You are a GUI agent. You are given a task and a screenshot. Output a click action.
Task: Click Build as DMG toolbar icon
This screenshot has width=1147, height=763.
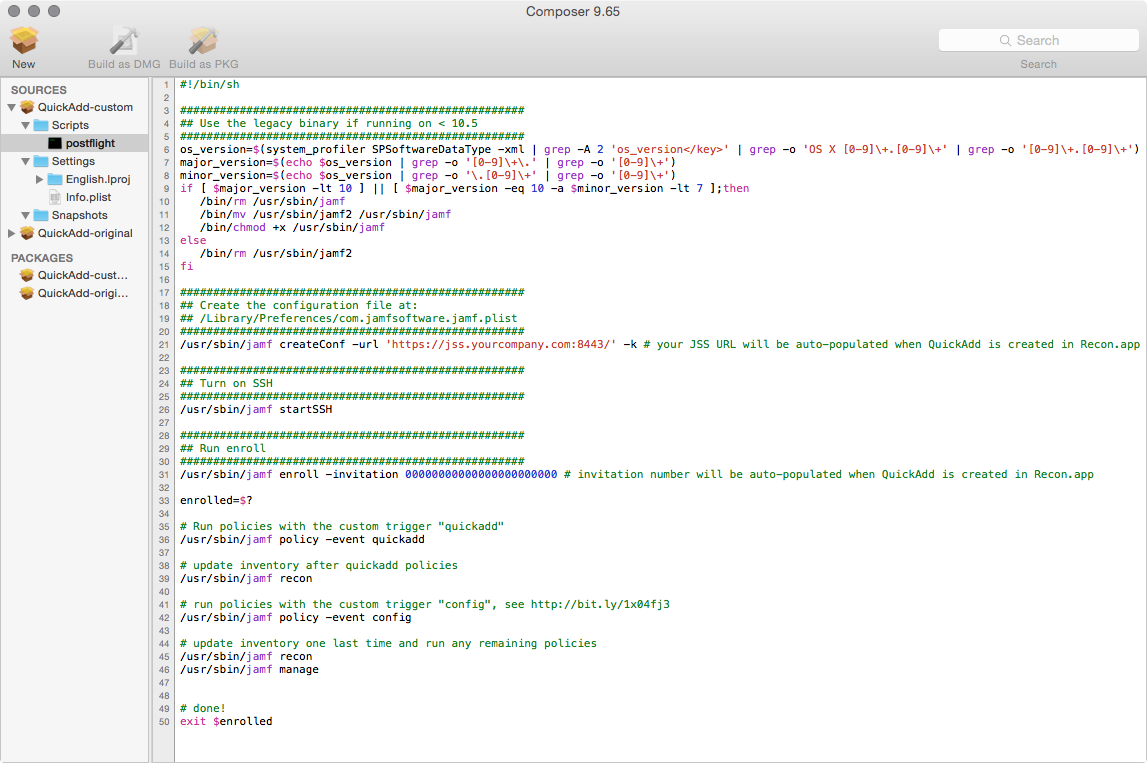124,41
